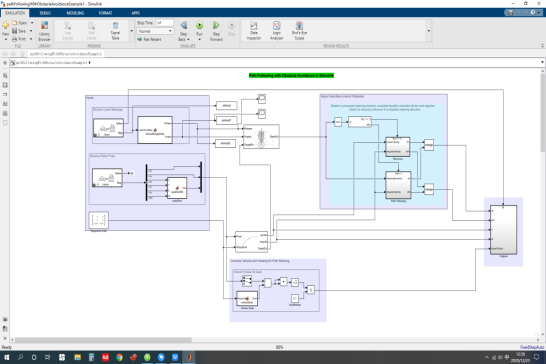Open the Save options dropdown arrow

point(31,31)
